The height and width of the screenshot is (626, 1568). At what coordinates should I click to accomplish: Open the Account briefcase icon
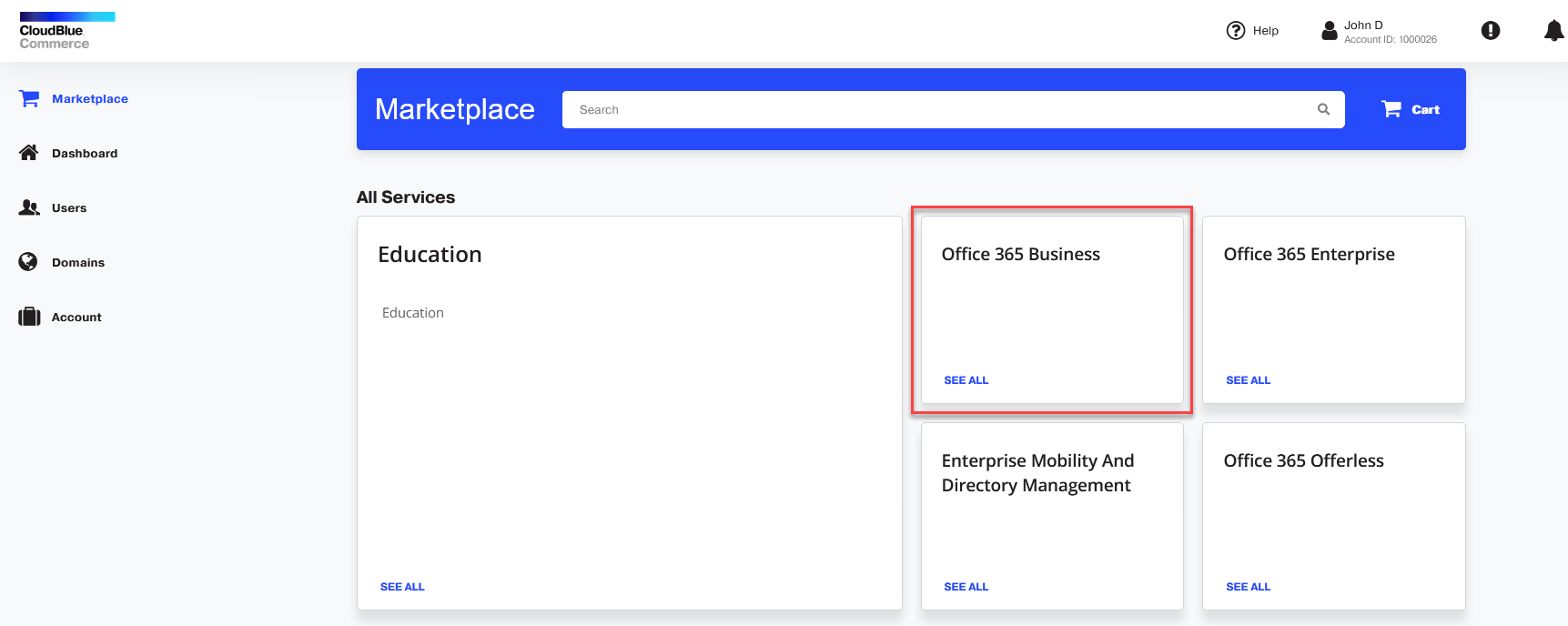click(x=29, y=317)
